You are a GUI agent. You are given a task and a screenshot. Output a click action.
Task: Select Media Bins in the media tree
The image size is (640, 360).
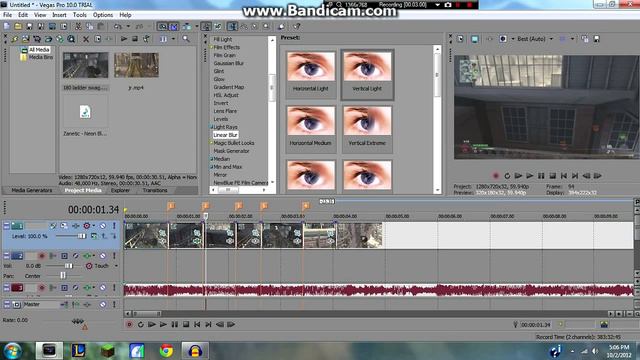tap(40, 57)
